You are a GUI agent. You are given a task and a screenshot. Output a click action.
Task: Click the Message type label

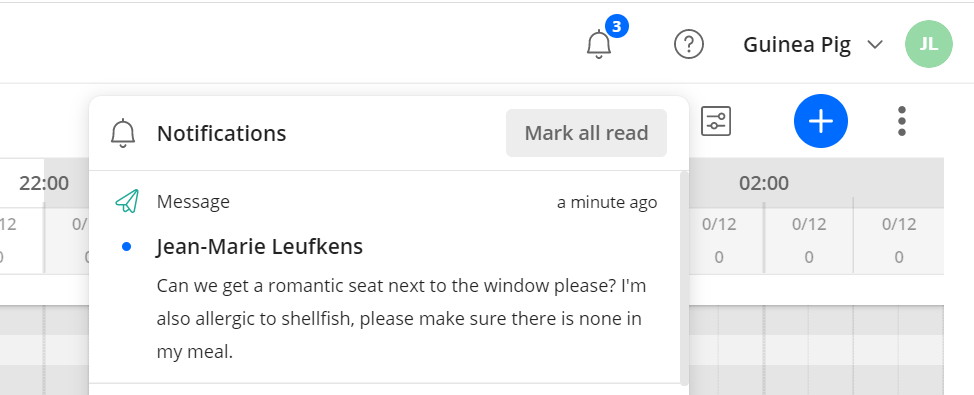193,202
